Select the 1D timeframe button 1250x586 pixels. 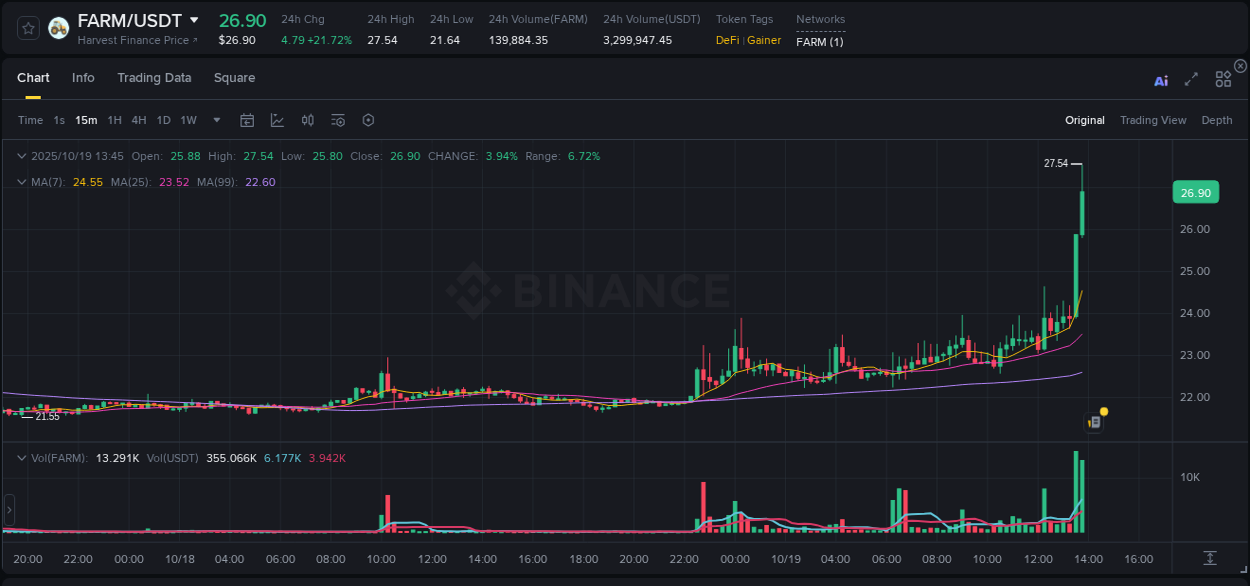(x=163, y=120)
